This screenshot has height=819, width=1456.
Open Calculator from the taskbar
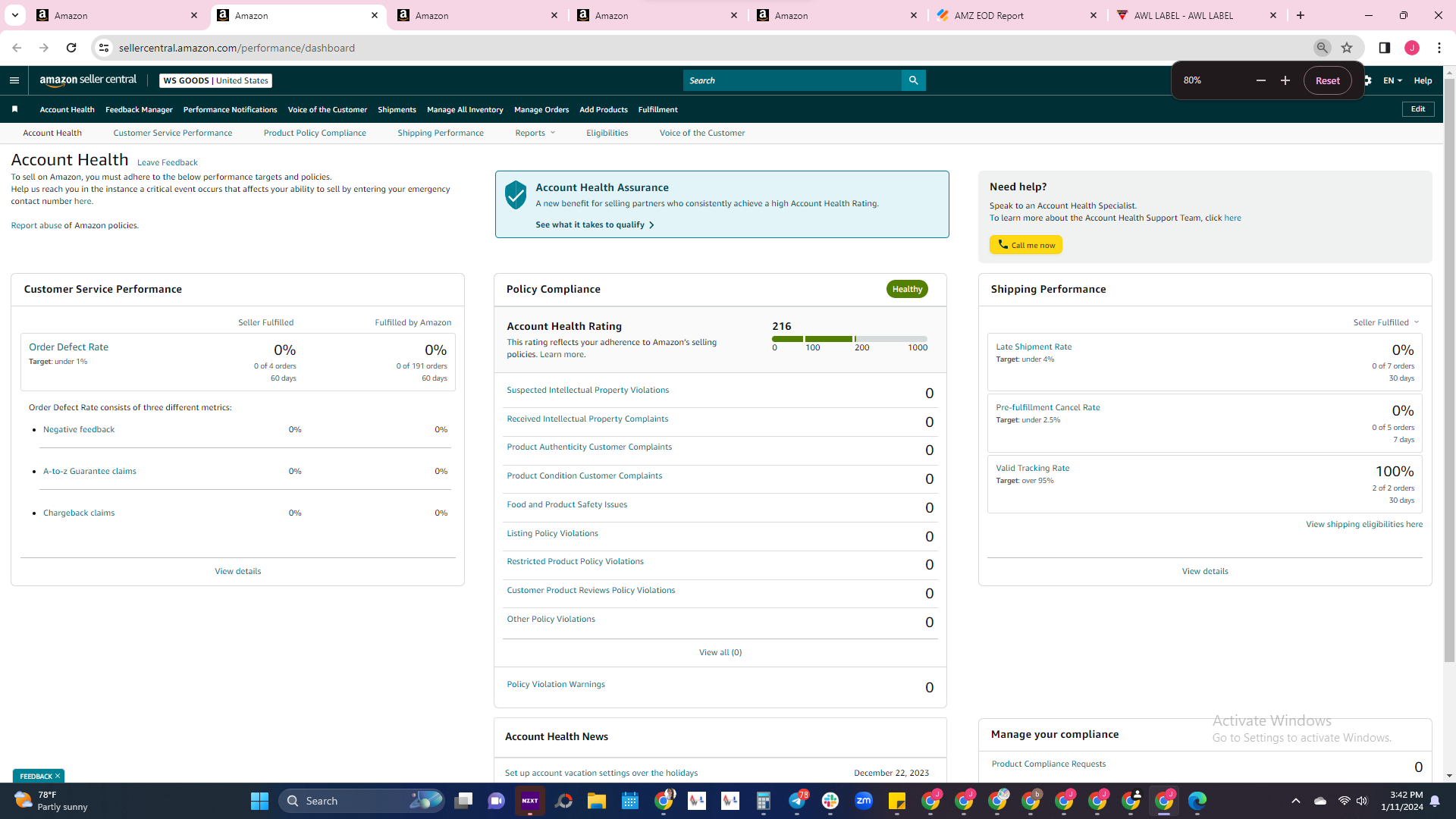(763, 801)
